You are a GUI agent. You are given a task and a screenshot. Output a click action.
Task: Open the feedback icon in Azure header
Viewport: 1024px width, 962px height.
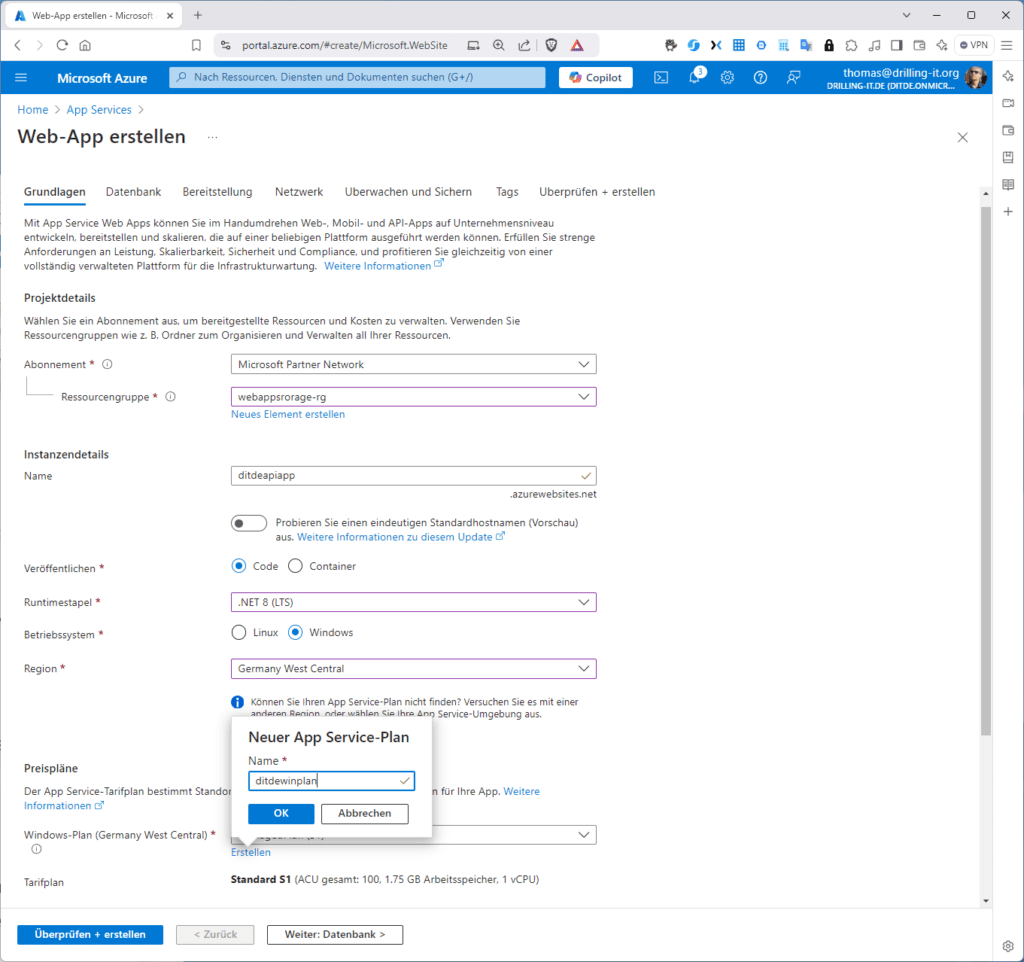793,78
